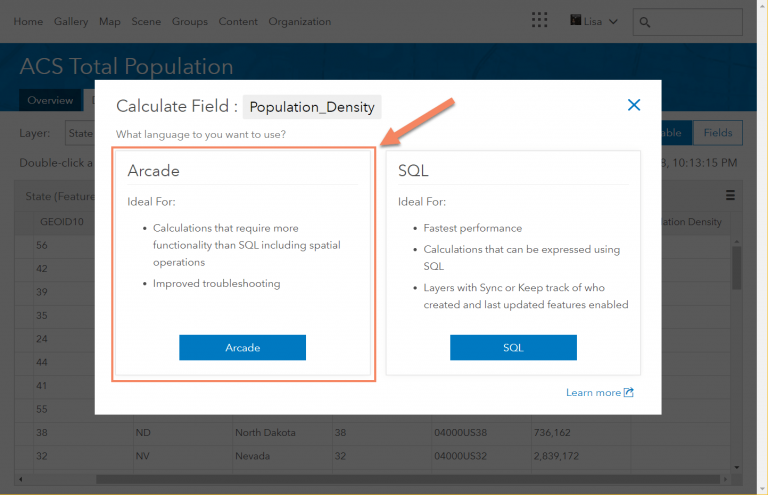Go to the Gallery menu item
Screen dimensions: 768x495
71,21
